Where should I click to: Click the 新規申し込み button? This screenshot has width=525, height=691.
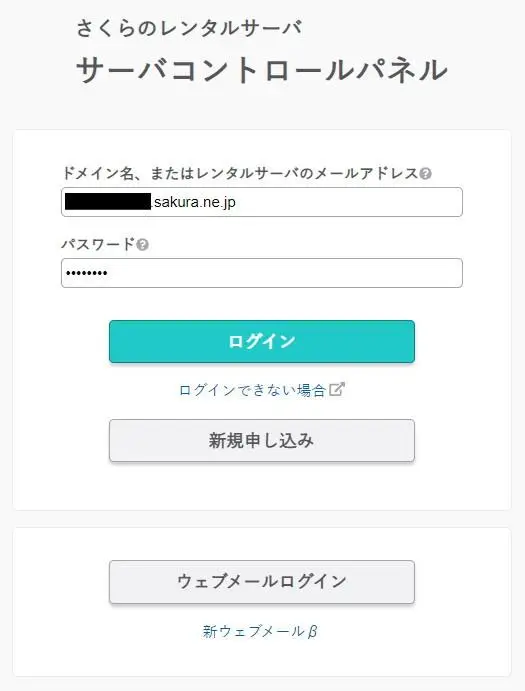[x=262, y=441]
